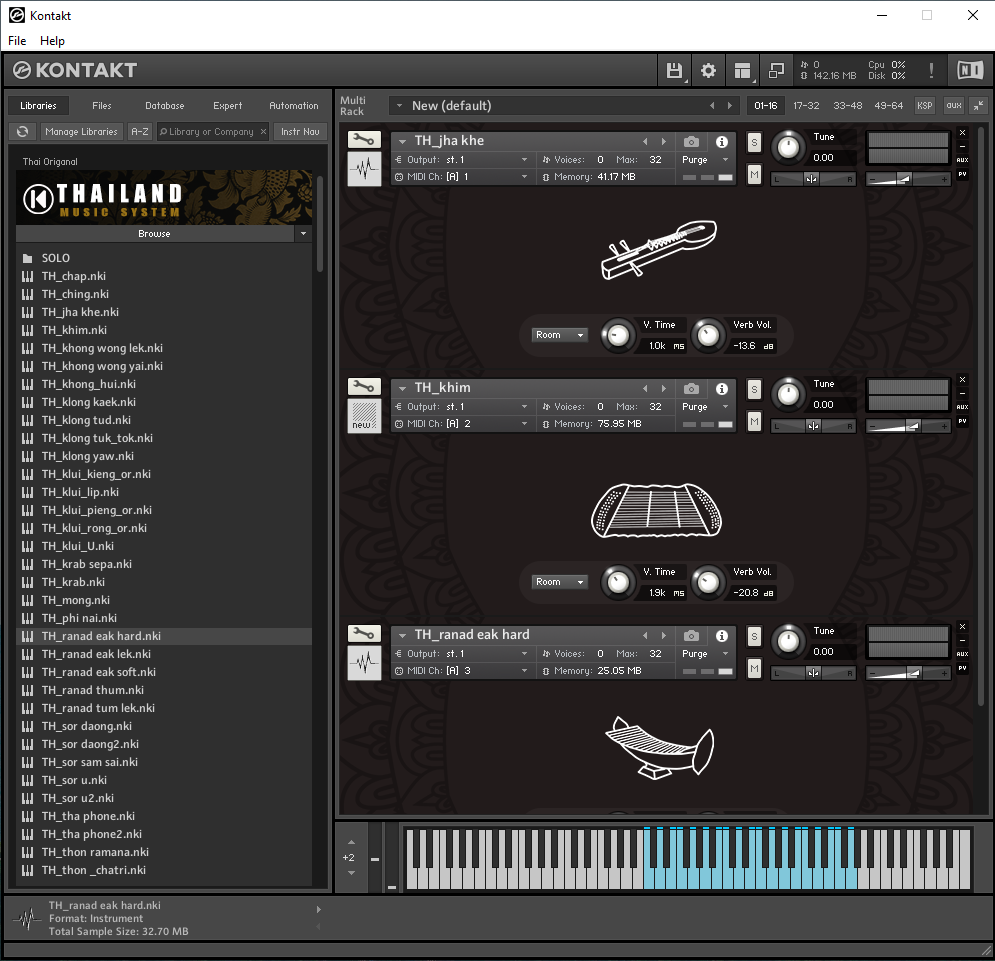This screenshot has height=961, width=995.
Task: Mute the TH_jha khe instrument
Action: coord(754,174)
